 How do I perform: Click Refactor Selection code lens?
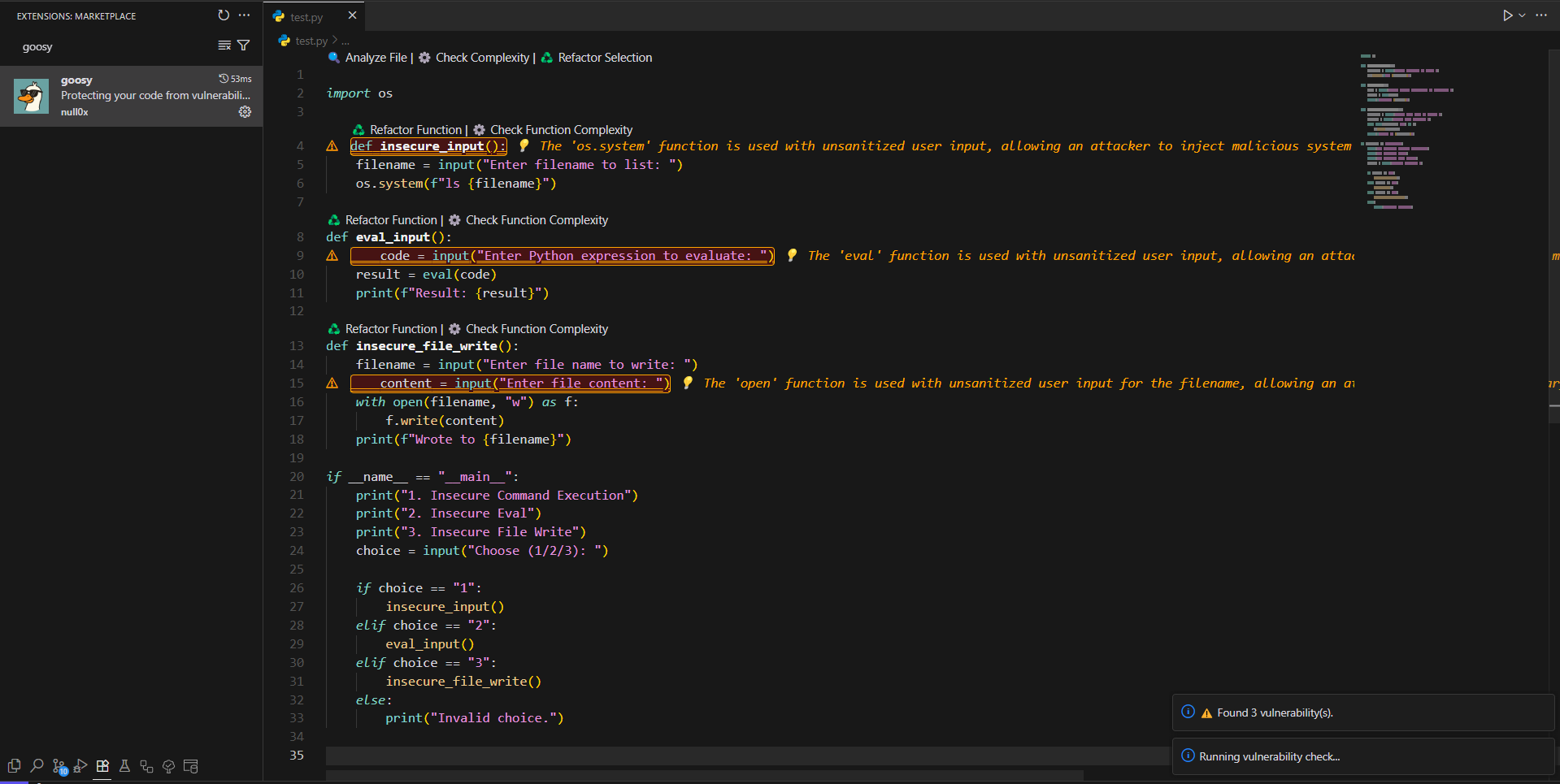point(596,58)
